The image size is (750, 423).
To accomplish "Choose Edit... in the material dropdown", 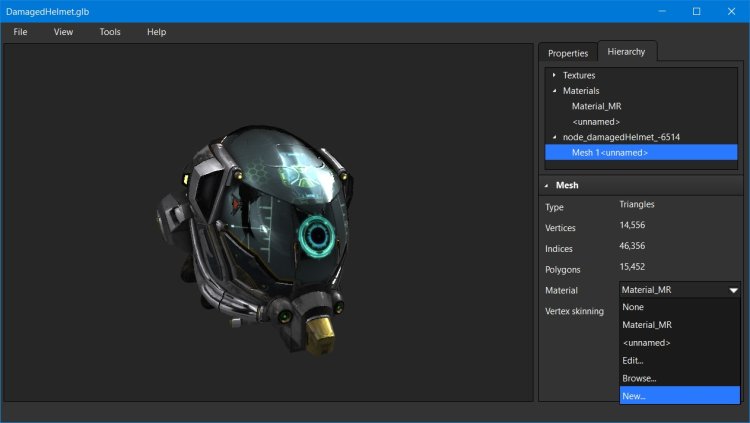I will 634,360.
